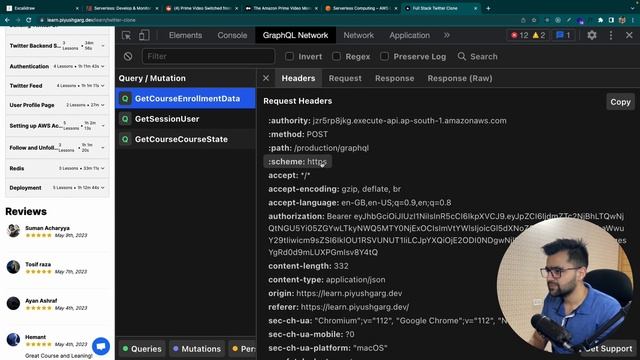Click the origin header URL
This screenshot has width=640, height=360.
click(349, 293)
